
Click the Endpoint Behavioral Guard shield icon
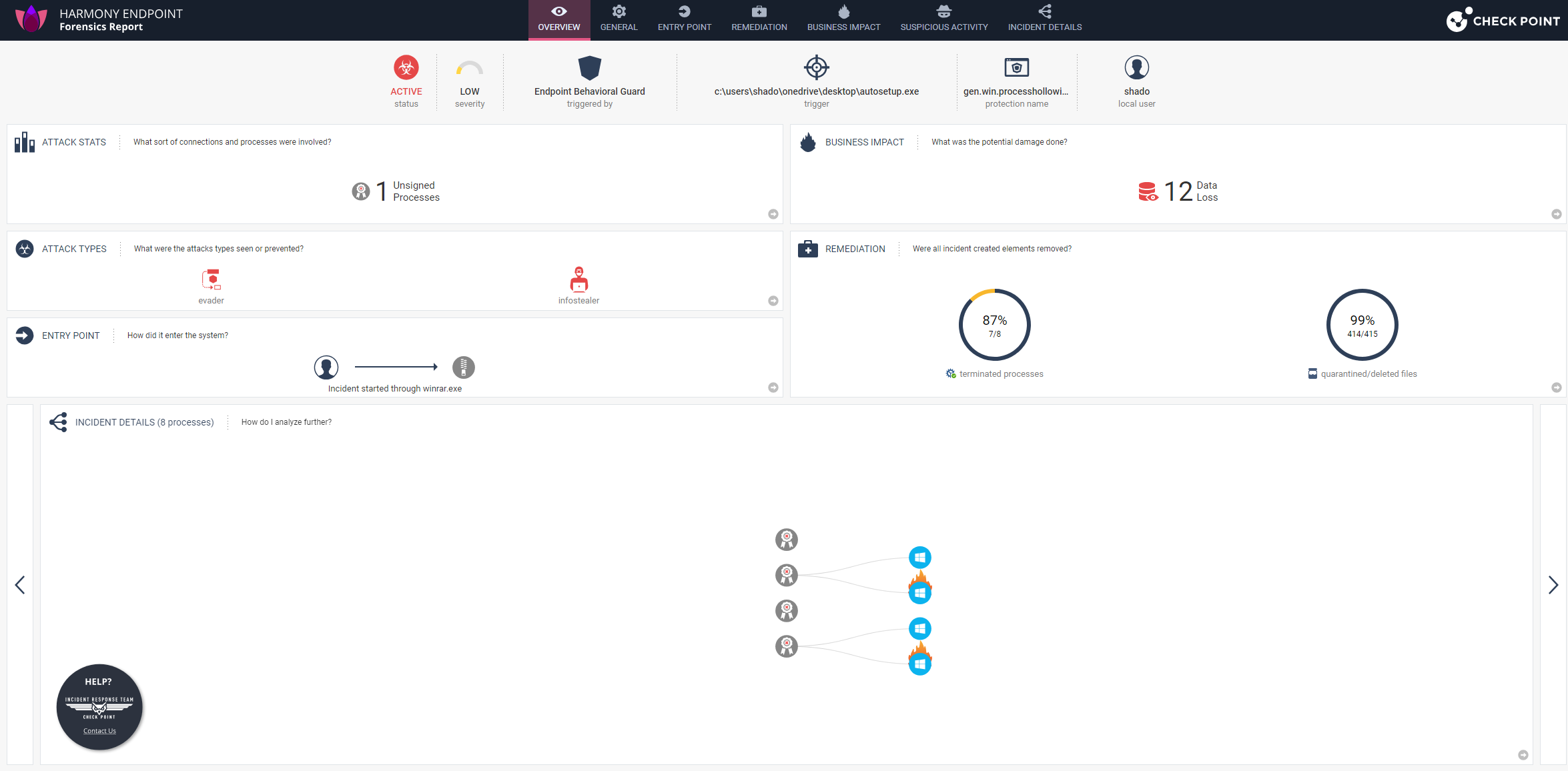(589, 67)
